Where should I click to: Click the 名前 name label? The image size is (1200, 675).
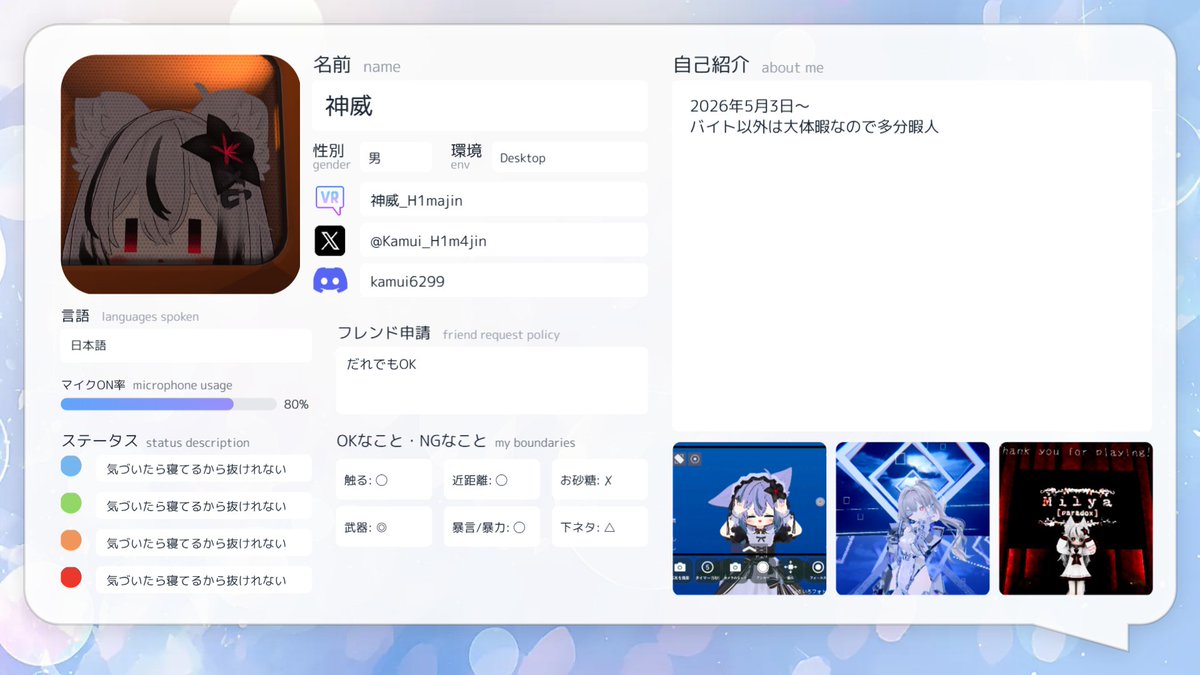point(357,66)
